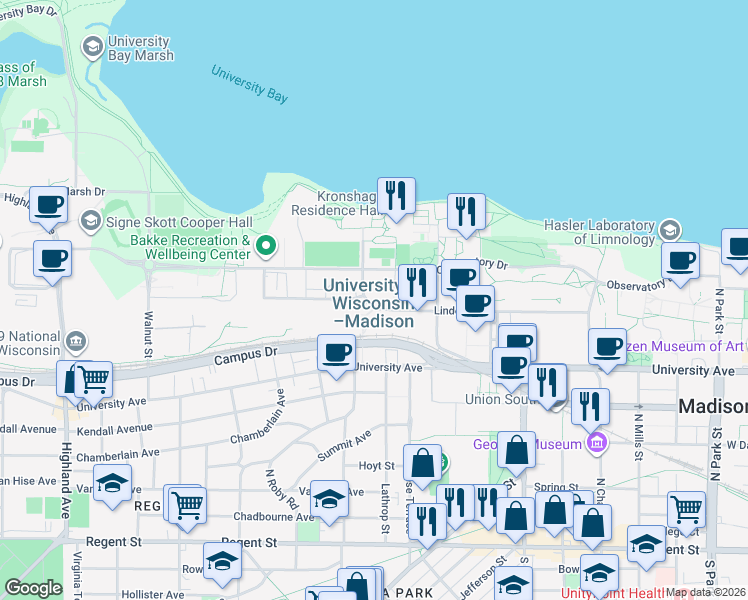Select shopping cart marker west of N Park St
Viewport: 748px width, 600px height.
click(686, 510)
